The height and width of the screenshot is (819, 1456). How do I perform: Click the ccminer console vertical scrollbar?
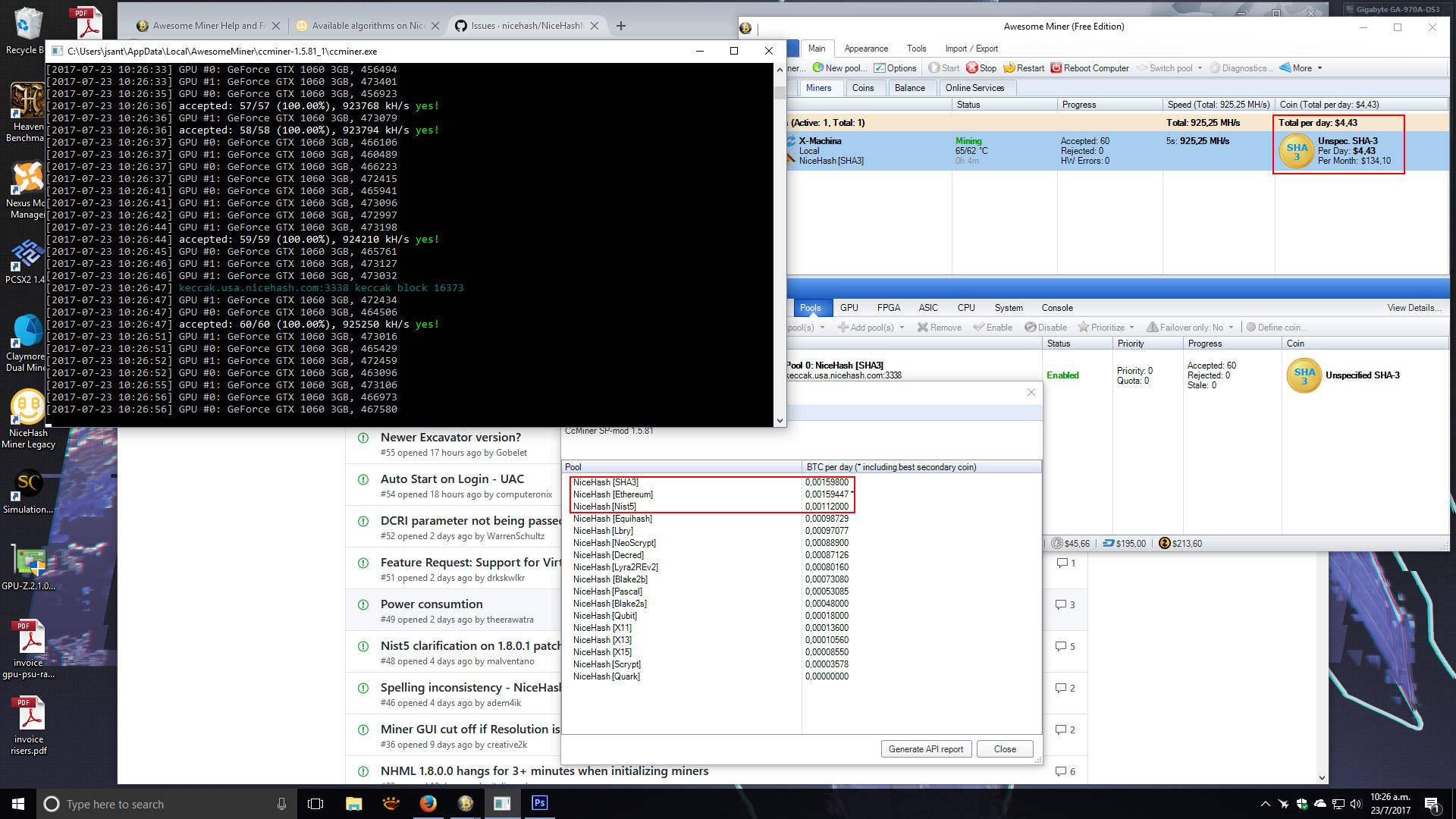(780, 245)
